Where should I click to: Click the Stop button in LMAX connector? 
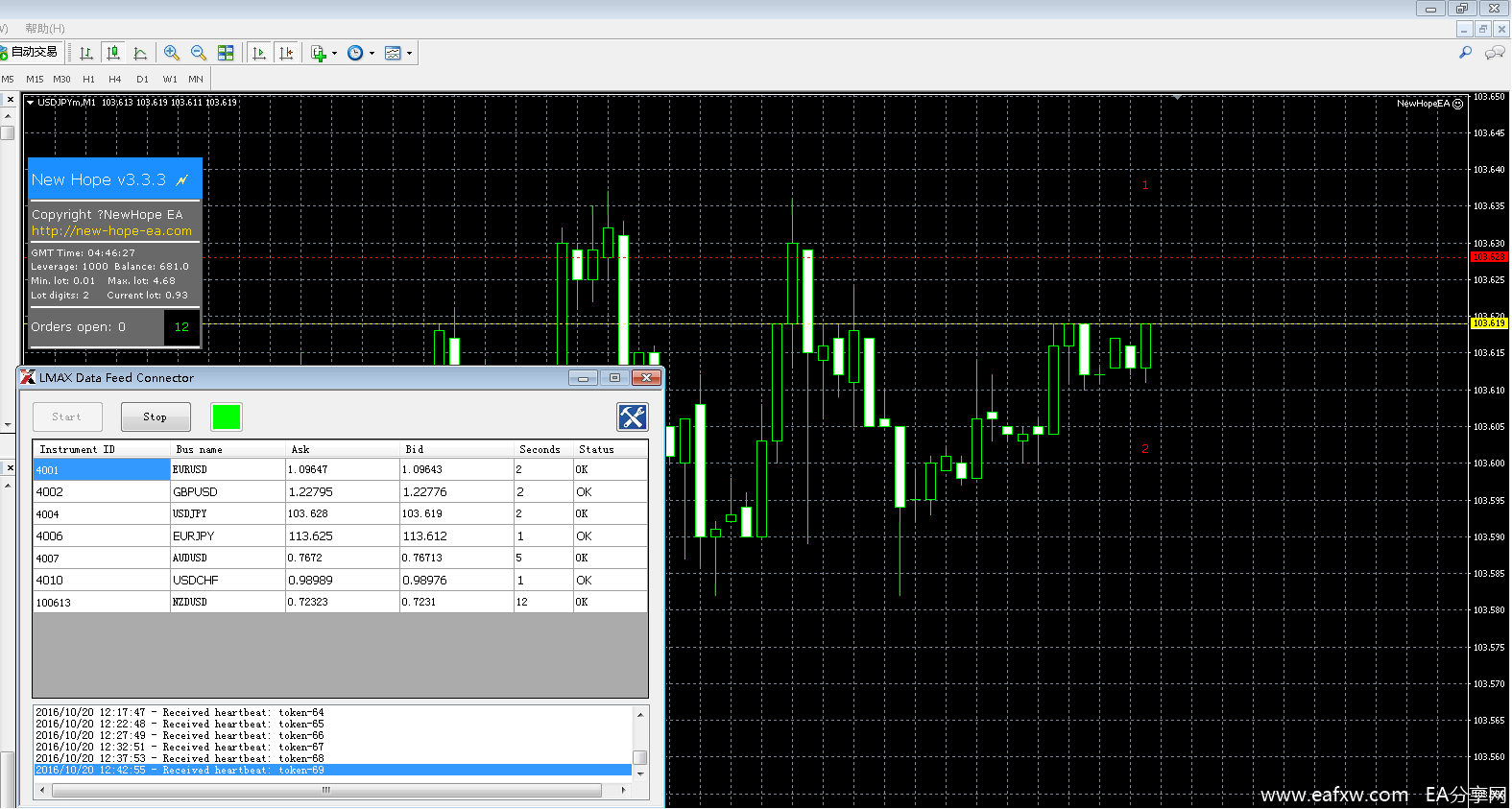(156, 417)
